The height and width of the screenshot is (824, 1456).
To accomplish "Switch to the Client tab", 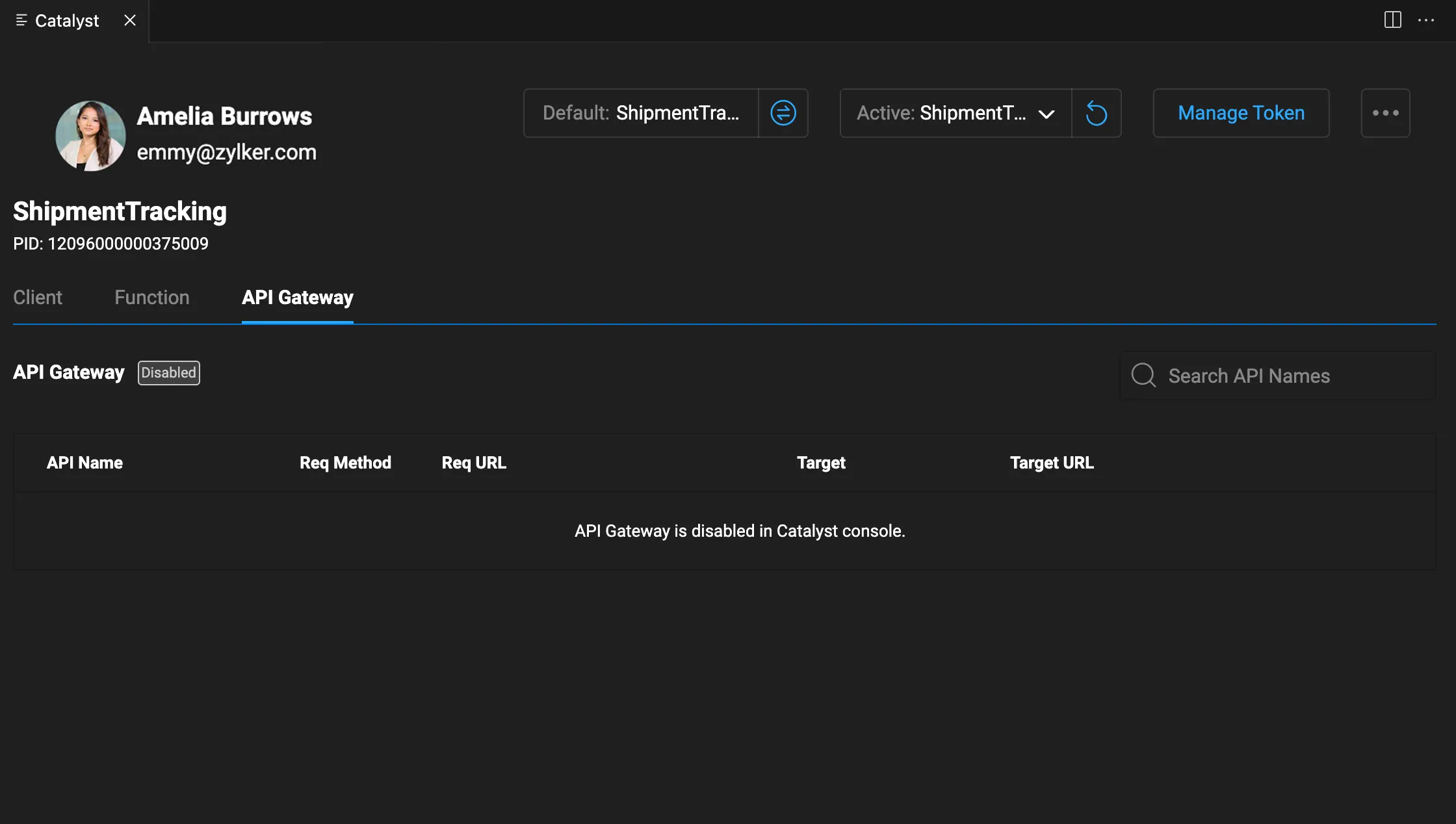I will pyautogui.click(x=38, y=298).
